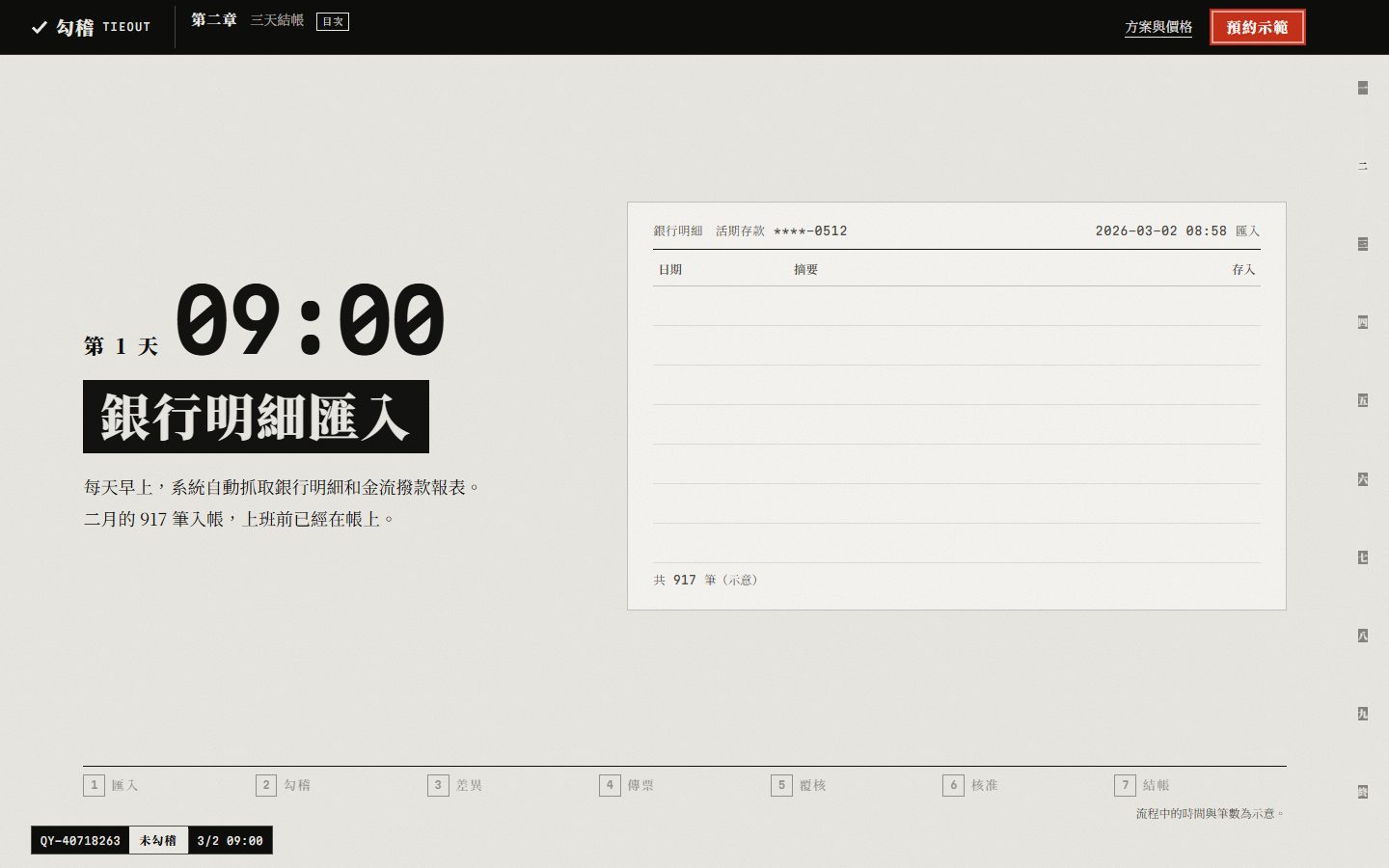Click the 第二章 chapter label in header
Viewport: 1389px width, 868px height.
pos(214,20)
